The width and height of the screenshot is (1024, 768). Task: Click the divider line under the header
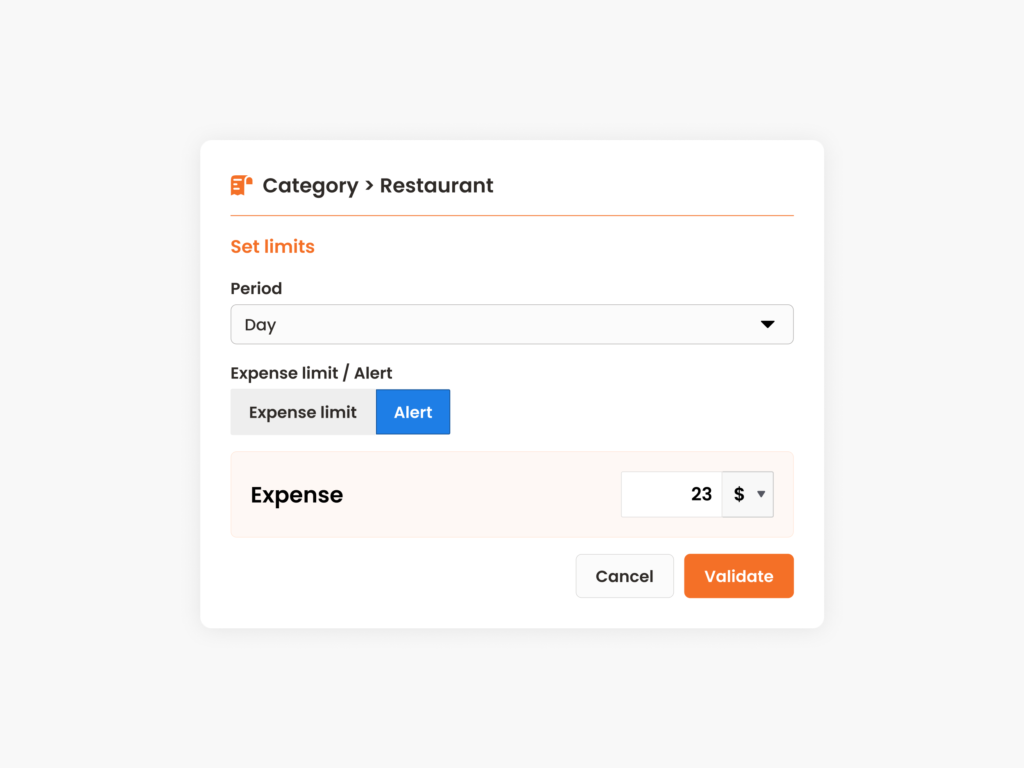[512, 213]
